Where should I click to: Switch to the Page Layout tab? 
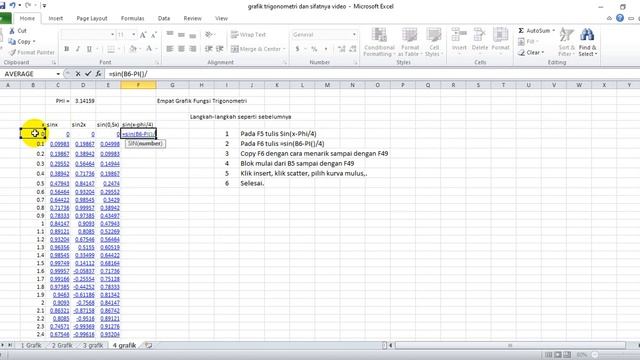click(92, 18)
